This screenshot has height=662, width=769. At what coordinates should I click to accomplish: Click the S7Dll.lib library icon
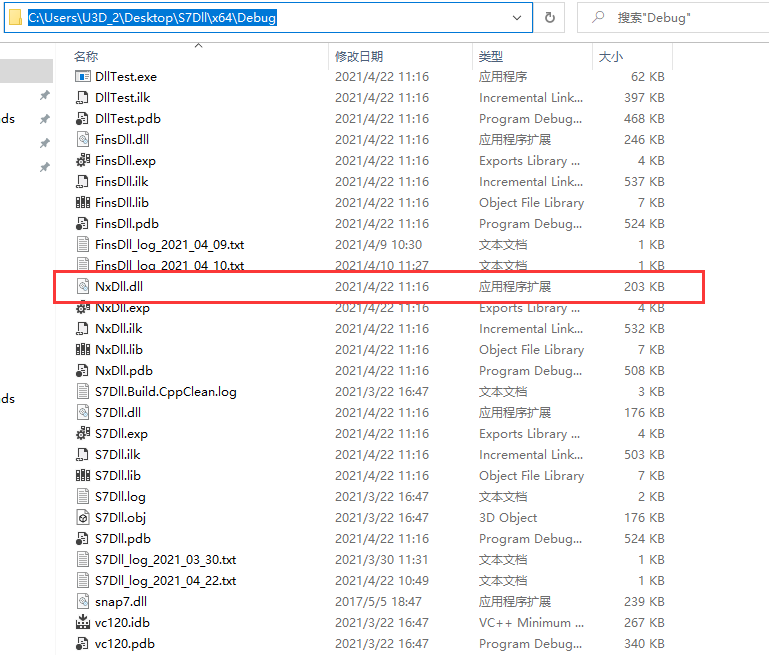[83, 476]
